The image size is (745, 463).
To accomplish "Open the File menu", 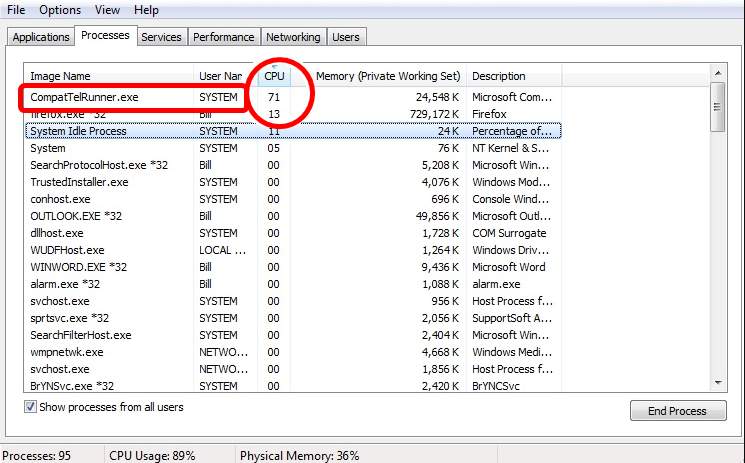I will [16, 10].
